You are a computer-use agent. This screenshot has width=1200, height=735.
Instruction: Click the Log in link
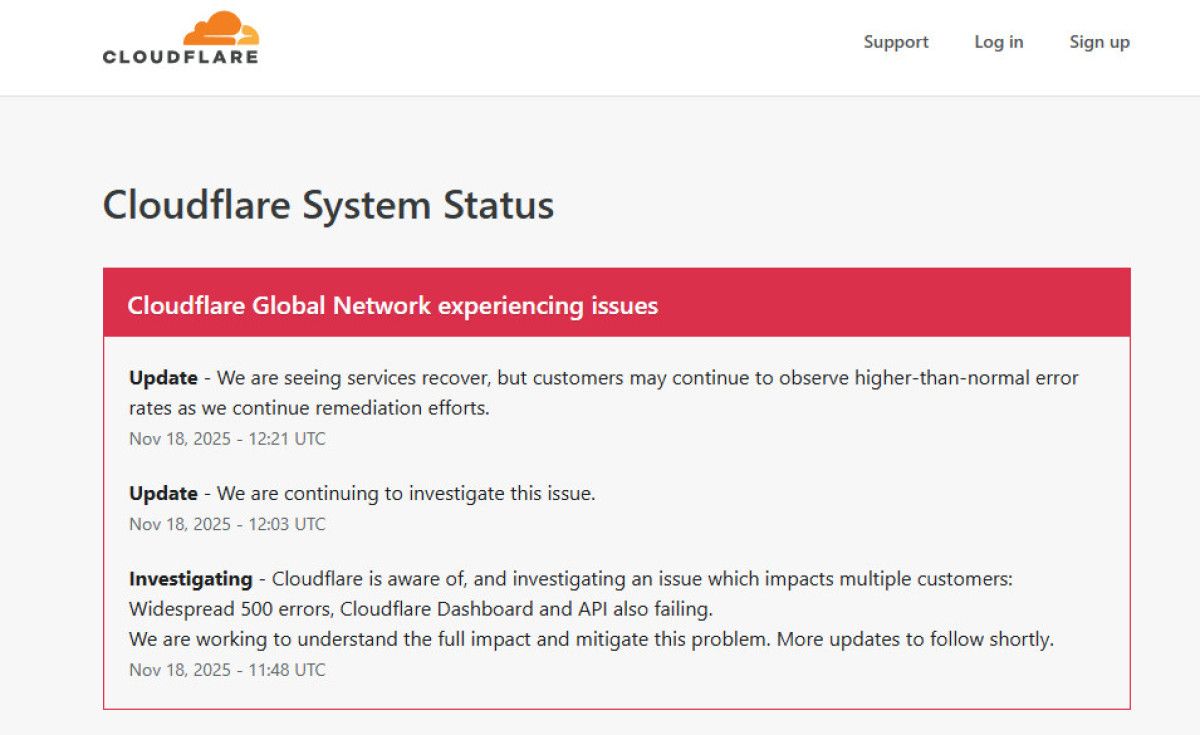999,42
